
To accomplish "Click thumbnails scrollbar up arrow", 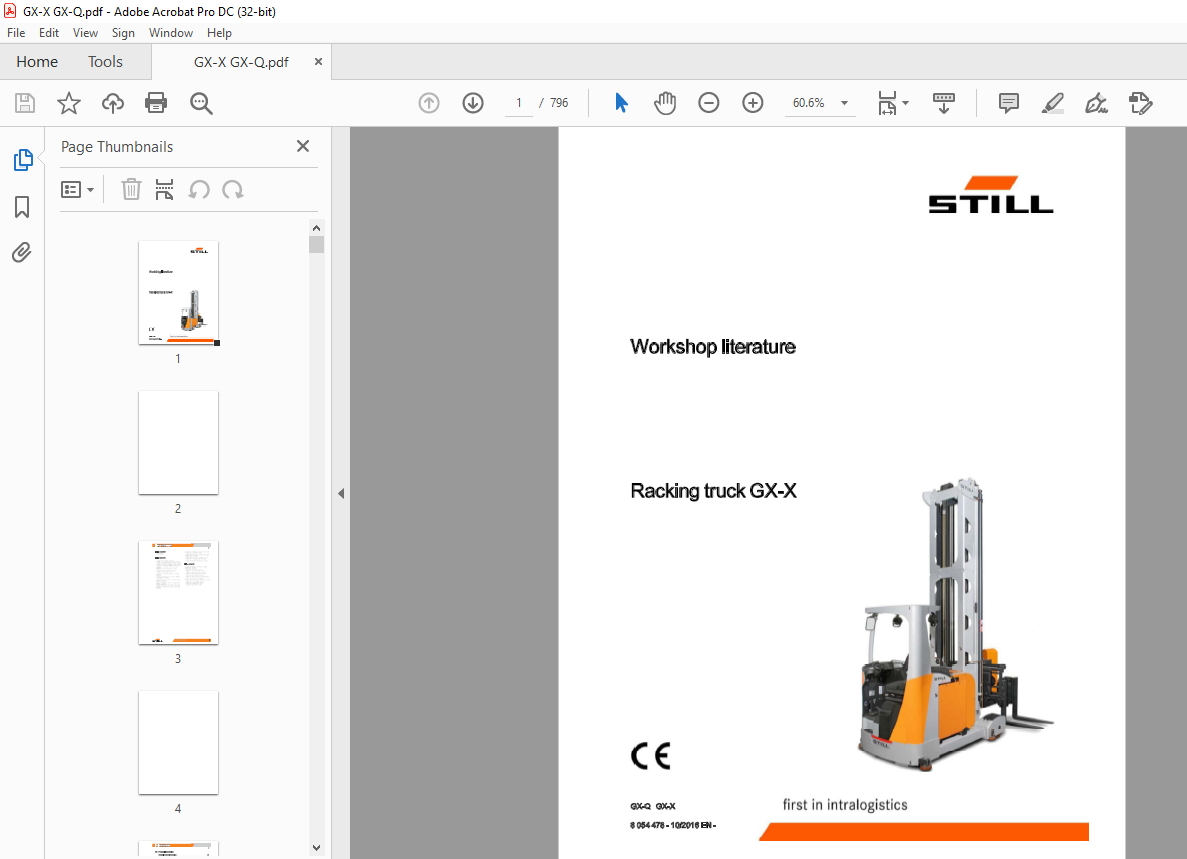I will tap(316, 228).
